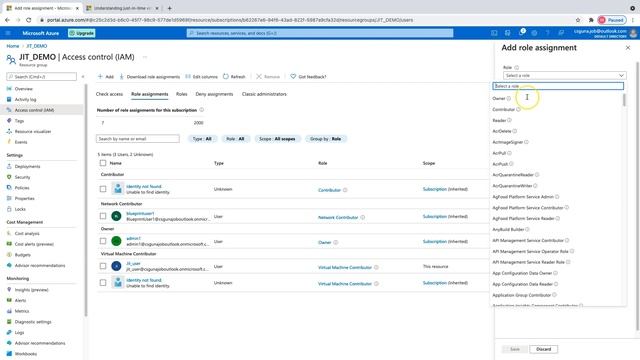Click the account avatar in top bar

tap(633, 33)
